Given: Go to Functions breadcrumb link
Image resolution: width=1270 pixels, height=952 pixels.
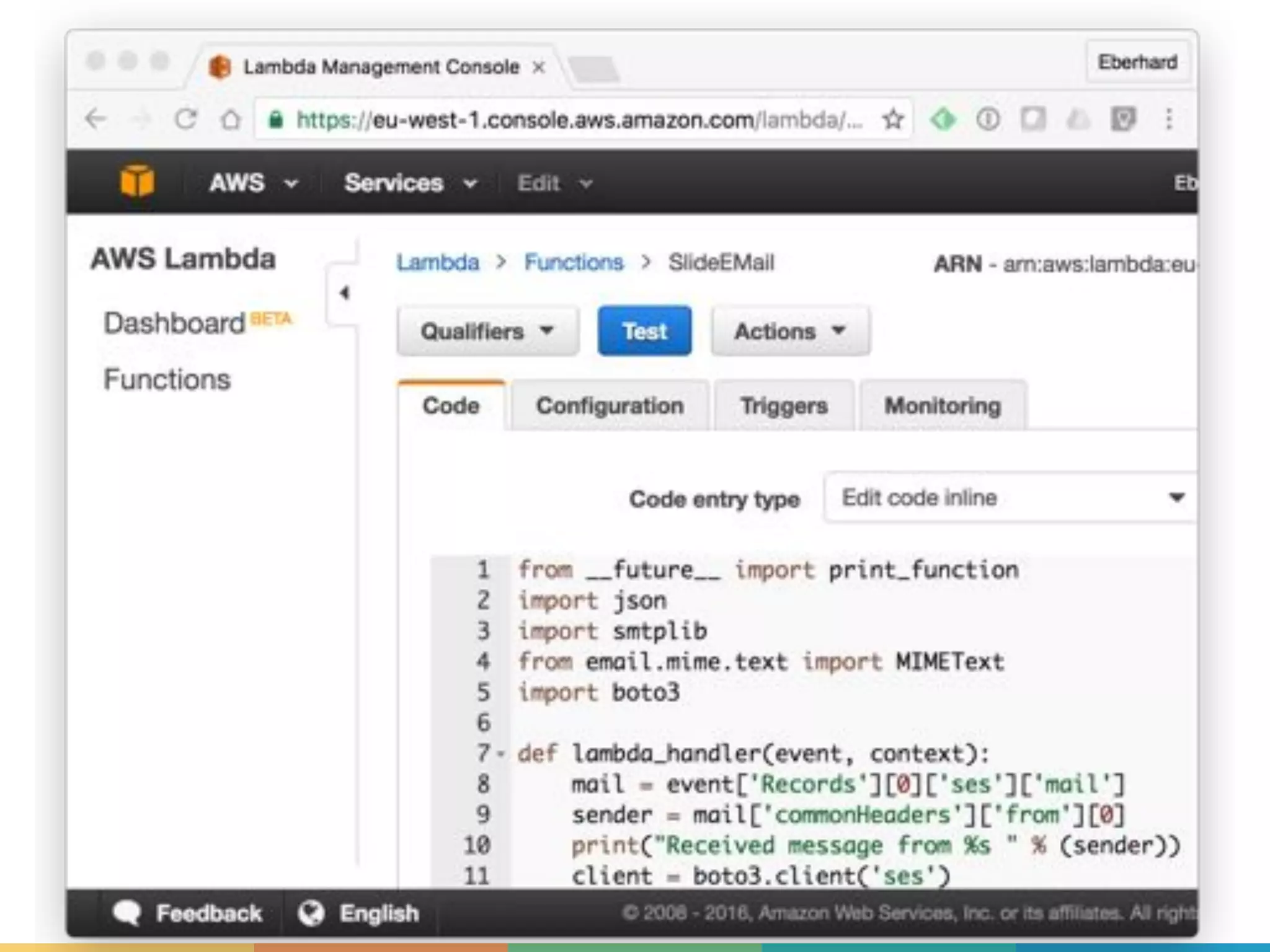Looking at the screenshot, I should [574, 262].
